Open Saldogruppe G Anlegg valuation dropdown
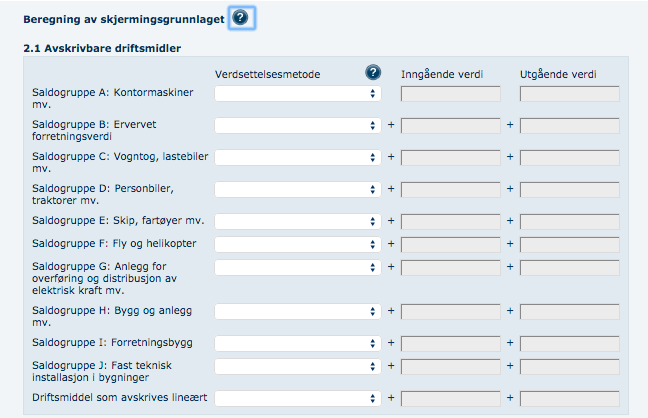 pyautogui.click(x=297, y=267)
